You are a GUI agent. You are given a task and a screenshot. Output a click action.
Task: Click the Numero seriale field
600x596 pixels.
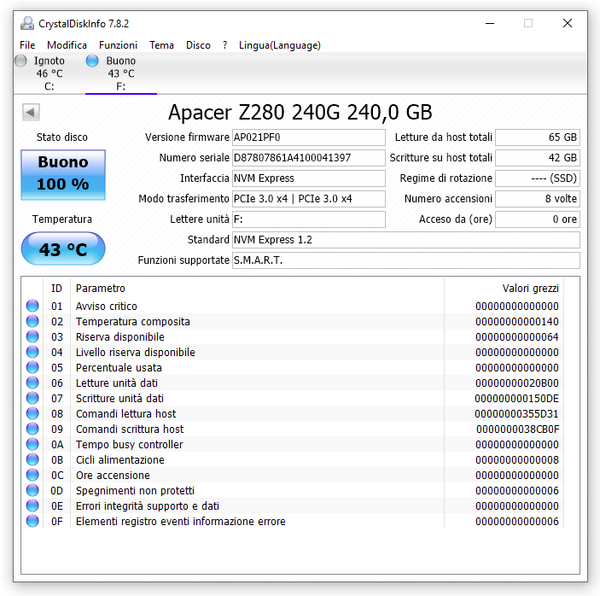click(x=308, y=158)
